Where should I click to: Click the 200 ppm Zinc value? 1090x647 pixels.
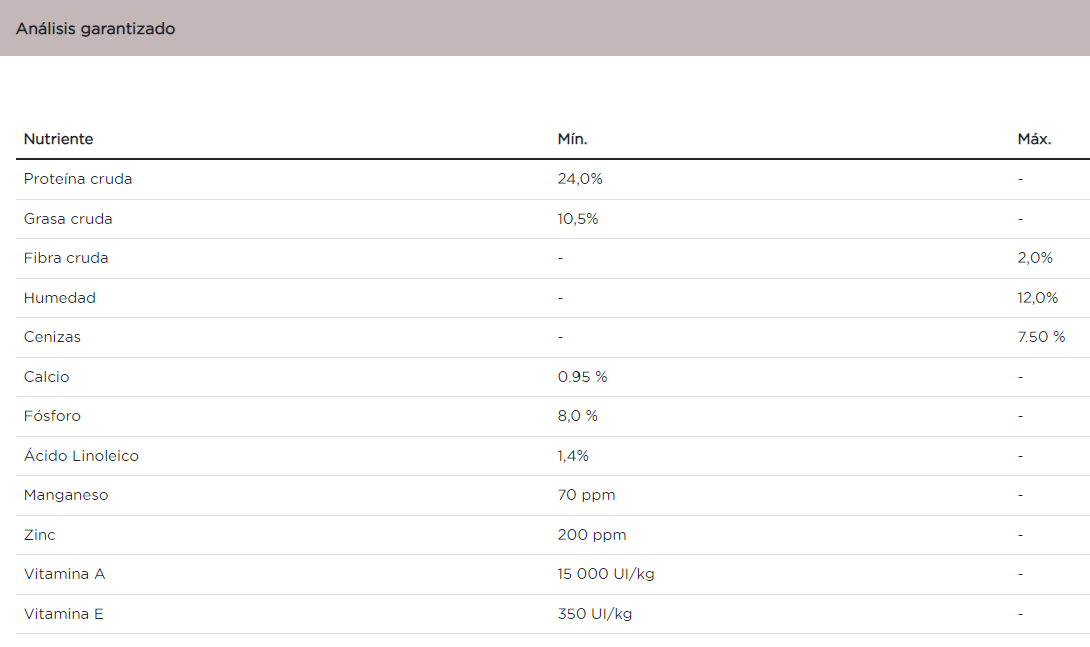pos(592,535)
